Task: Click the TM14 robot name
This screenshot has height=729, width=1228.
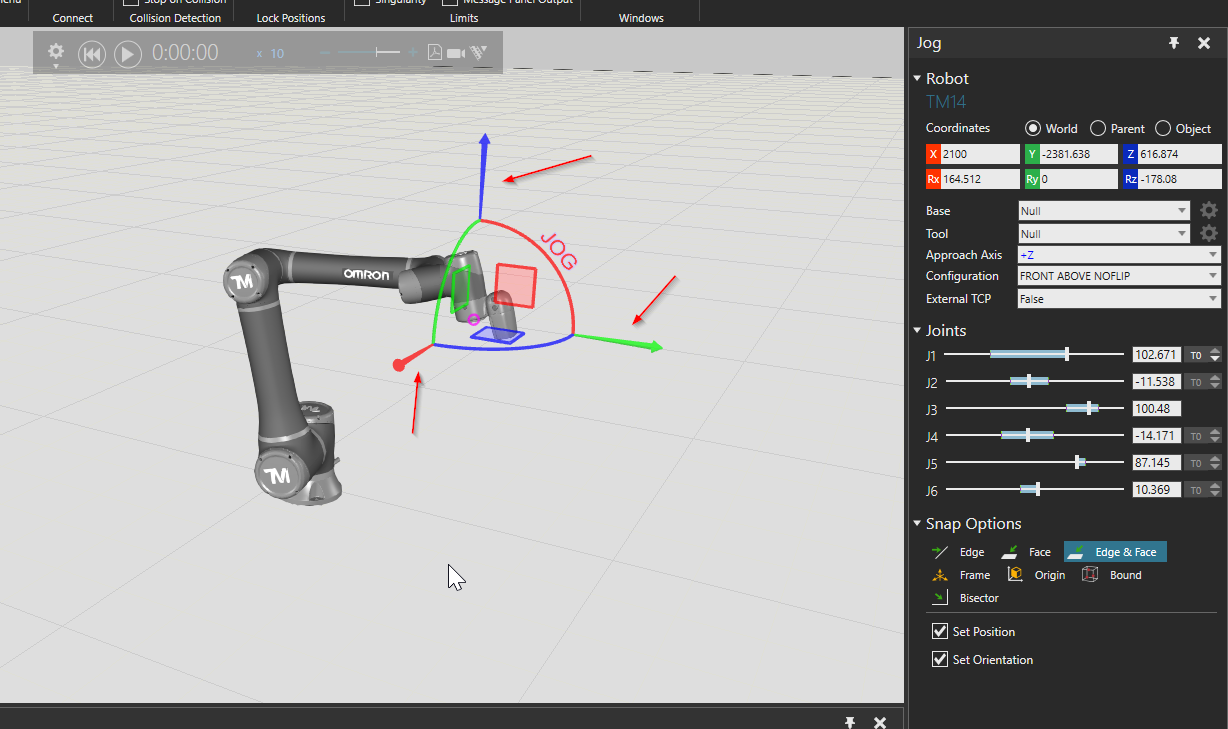Action: coord(946,102)
